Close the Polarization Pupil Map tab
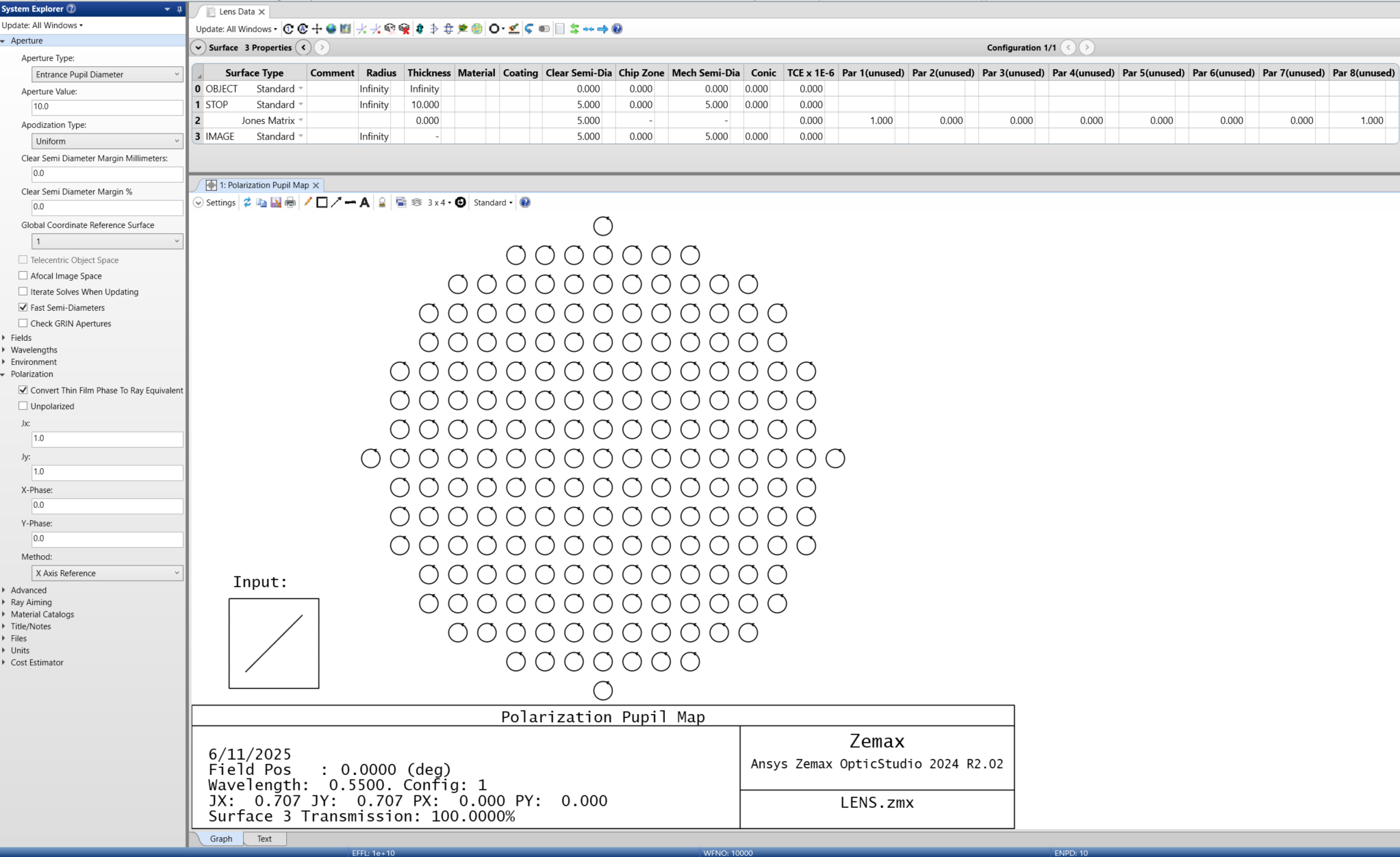 (316, 186)
